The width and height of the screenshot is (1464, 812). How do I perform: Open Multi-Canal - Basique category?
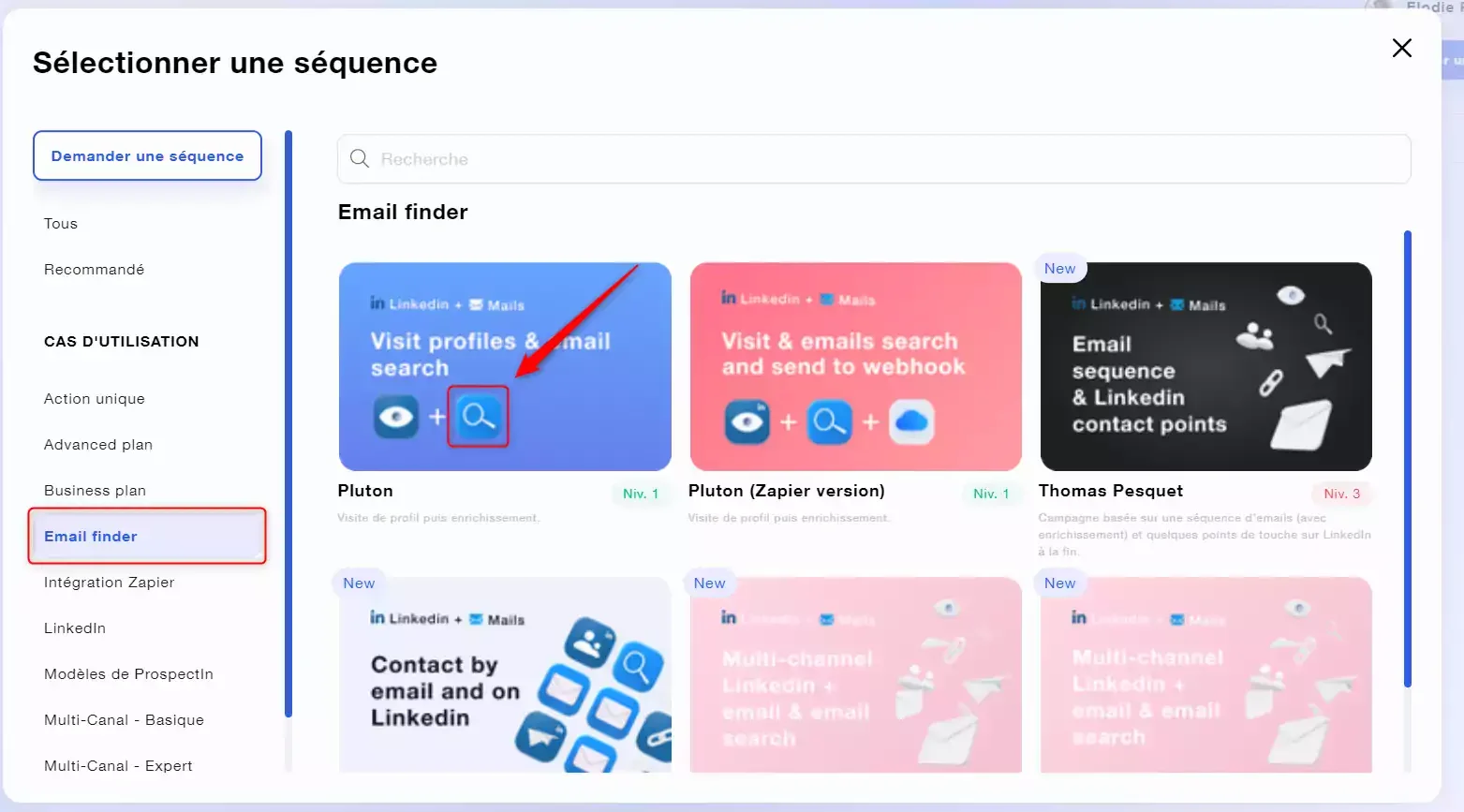click(x=124, y=720)
